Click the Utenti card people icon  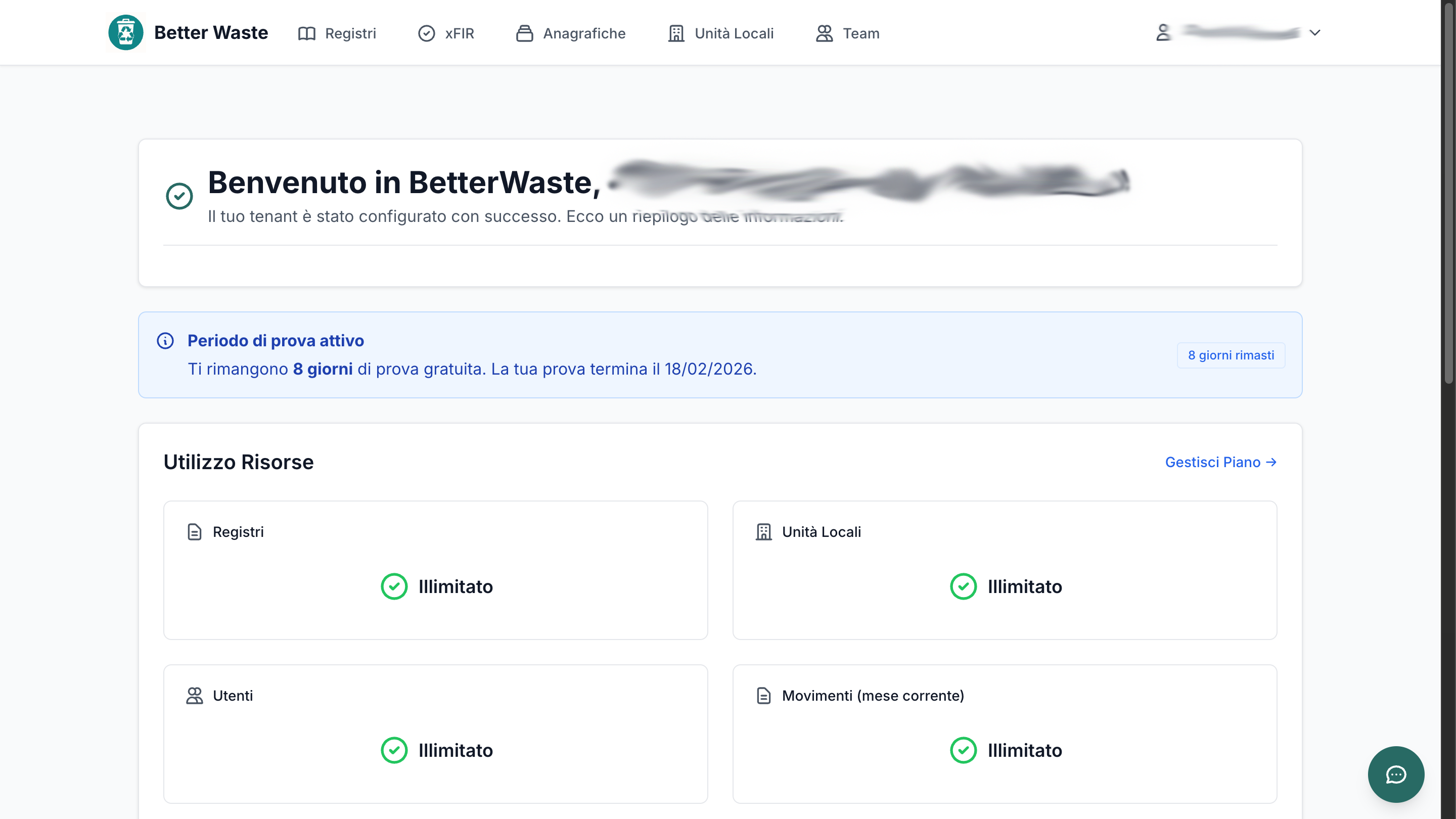(x=195, y=696)
